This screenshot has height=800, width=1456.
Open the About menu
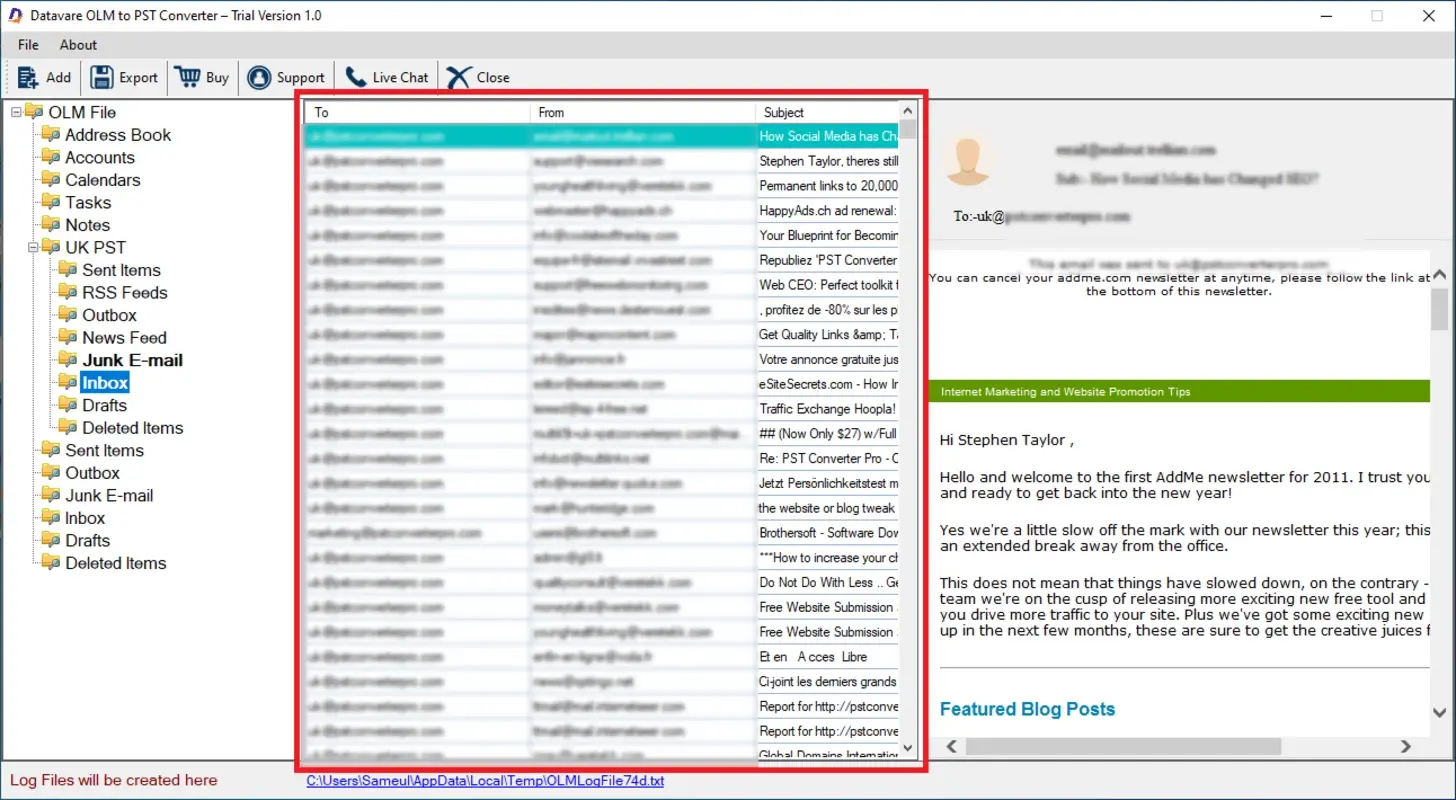[77, 45]
